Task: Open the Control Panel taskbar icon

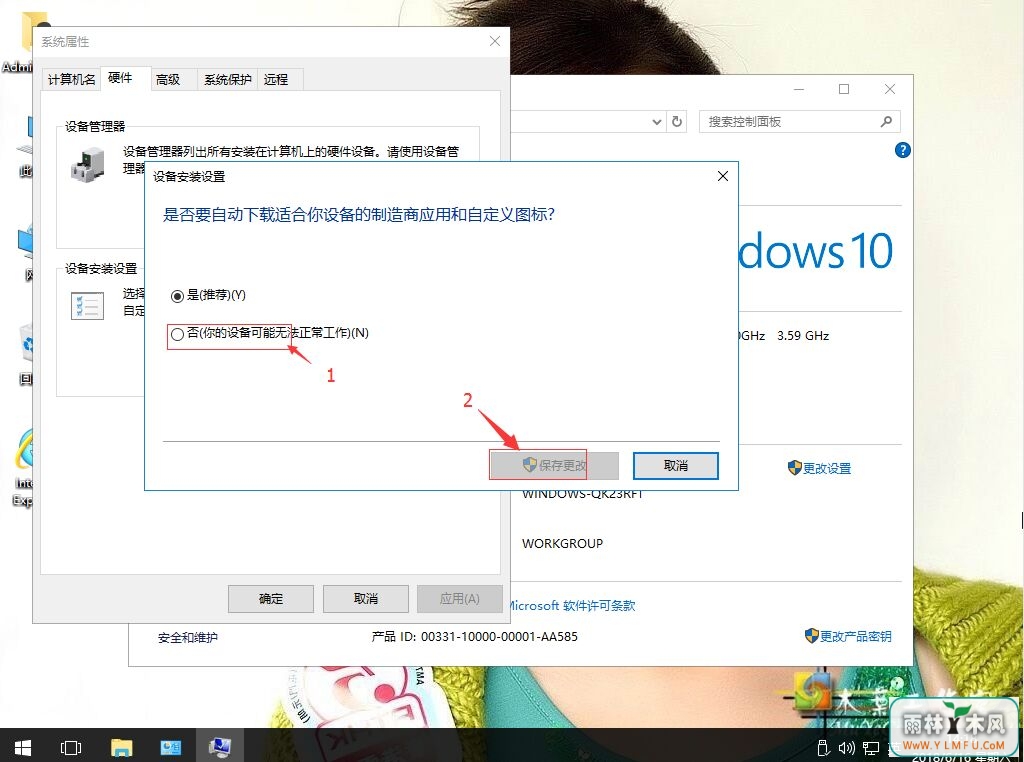Action: click(170, 747)
